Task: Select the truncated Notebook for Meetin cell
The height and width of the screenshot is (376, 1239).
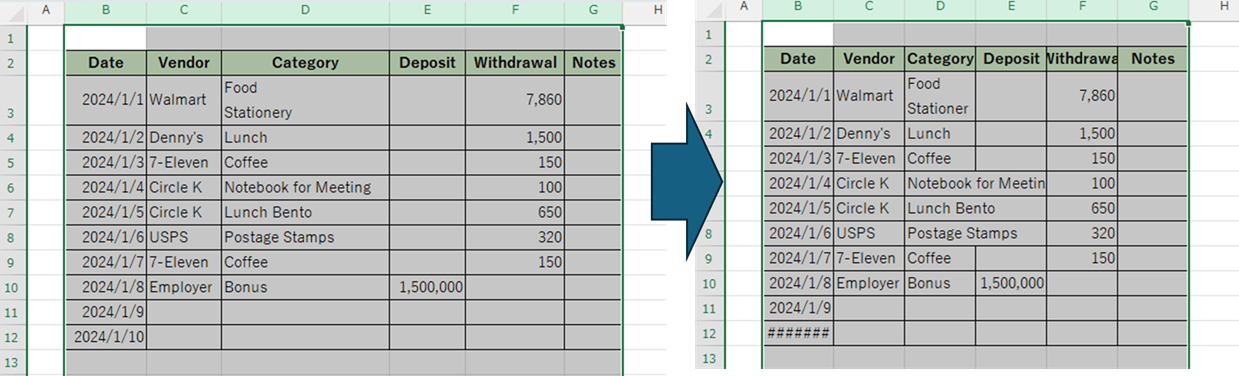Action: (975, 183)
